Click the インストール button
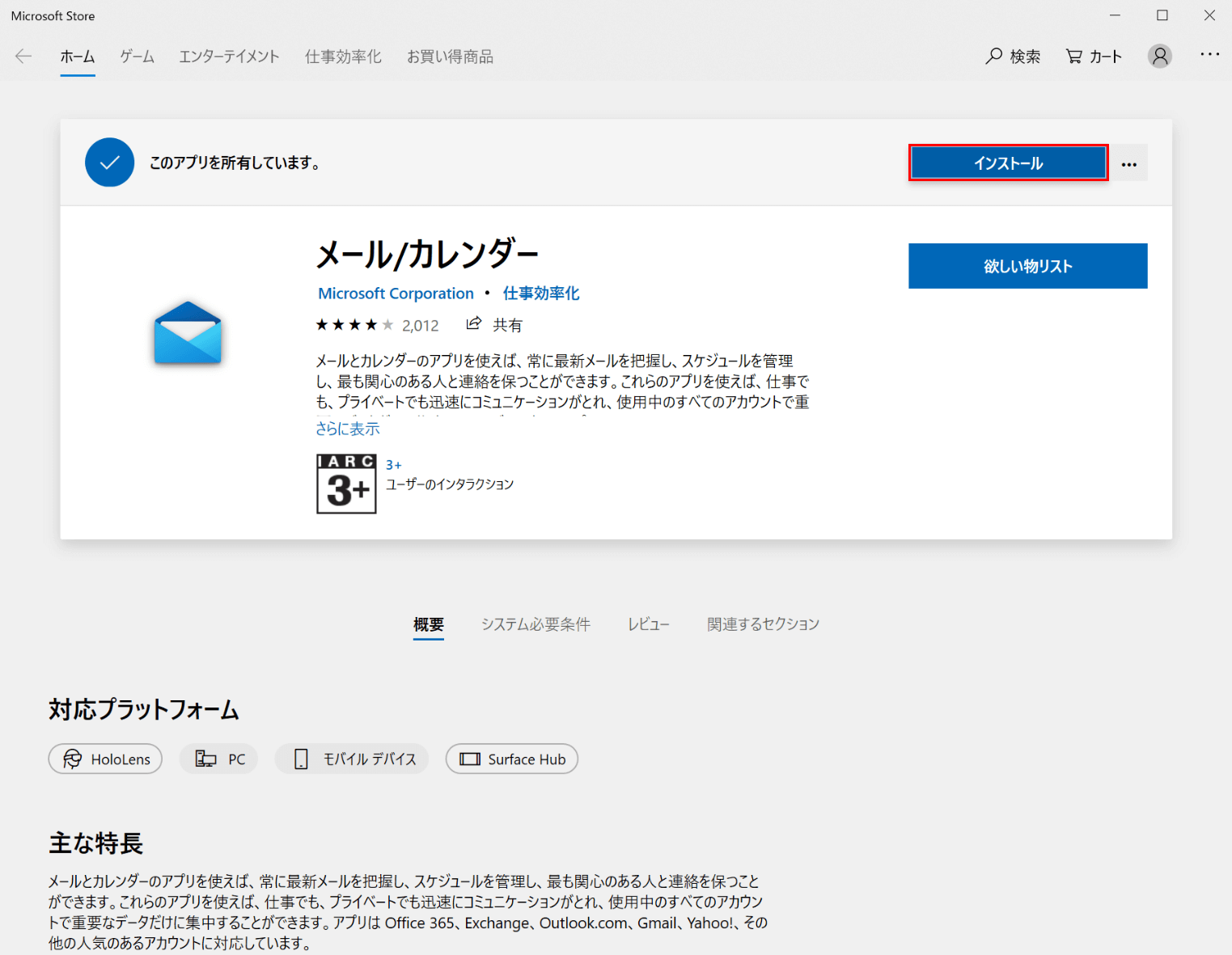The image size is (1232, 955). (1008, 163)
